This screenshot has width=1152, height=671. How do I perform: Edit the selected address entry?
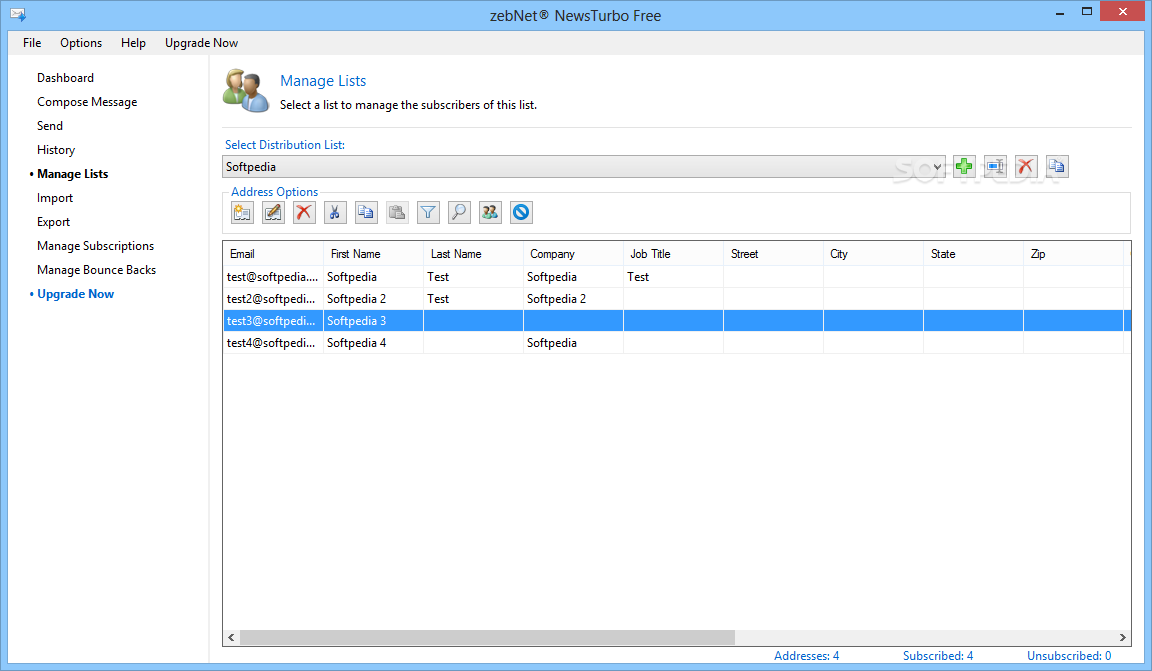273,212
